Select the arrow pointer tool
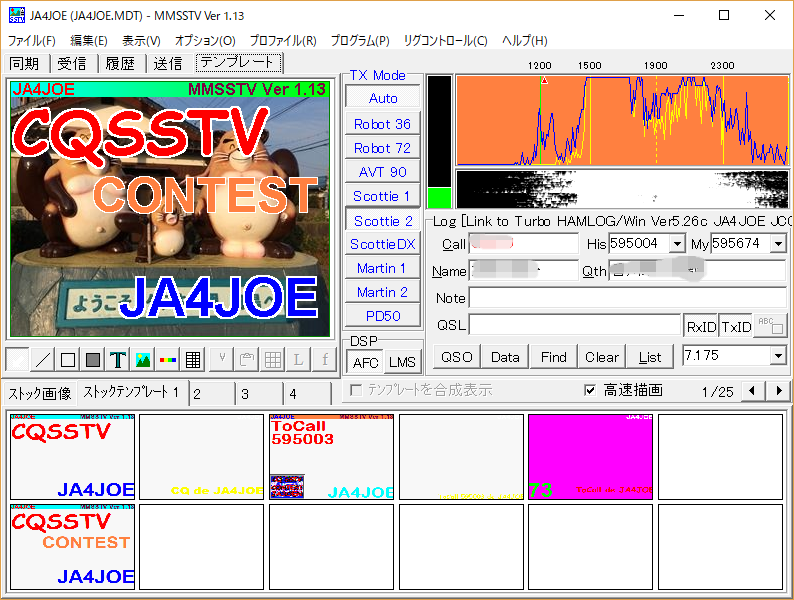 pos(17,360)
